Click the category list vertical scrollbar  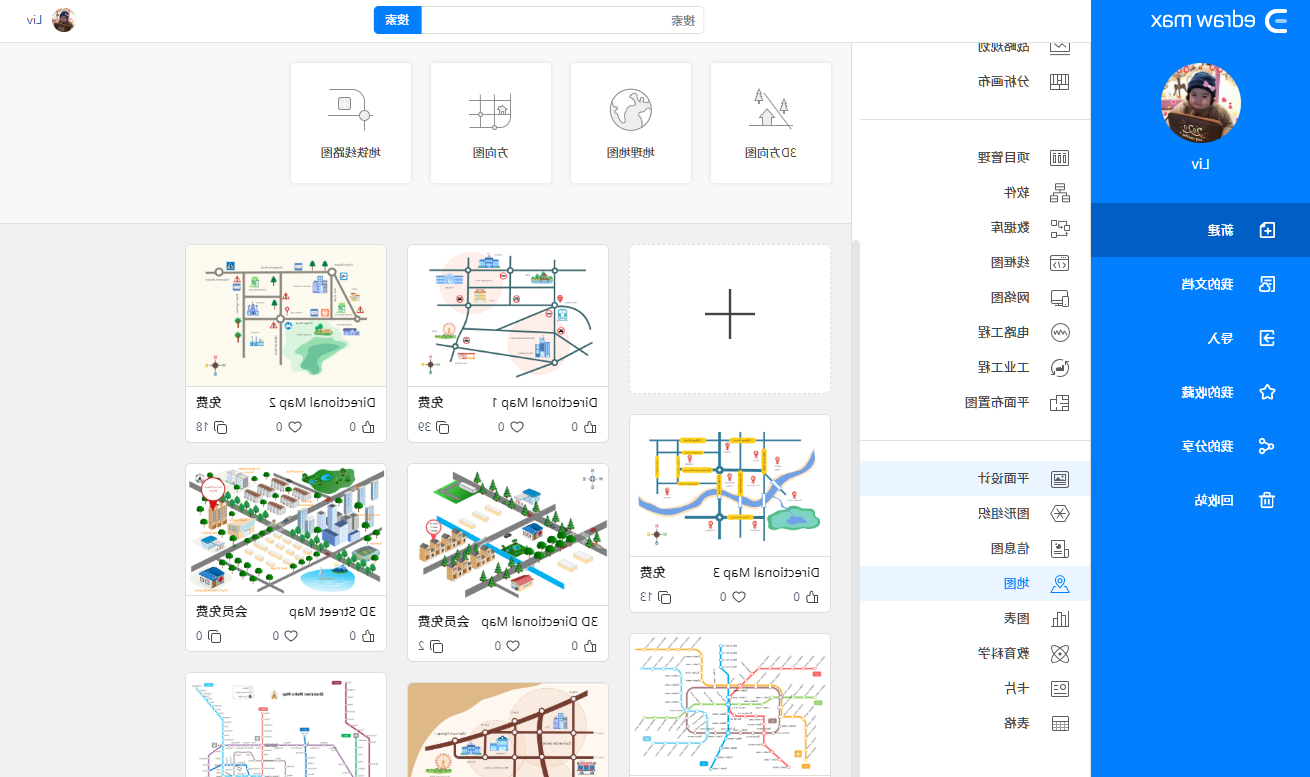[855, 507]
